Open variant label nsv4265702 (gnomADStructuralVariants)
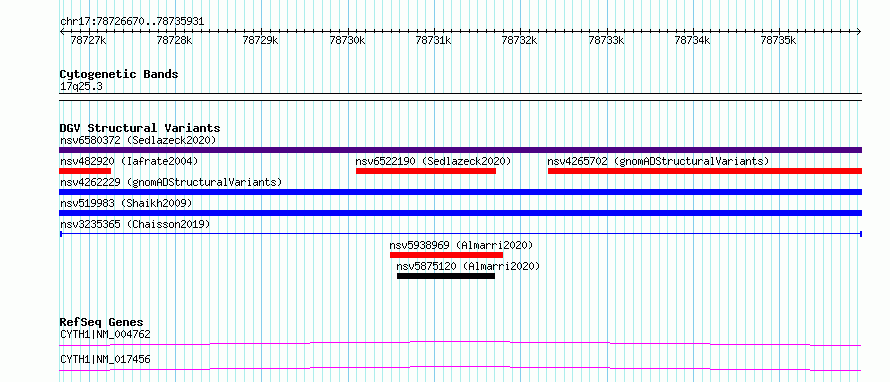The width and height of the screenshot is (890, 382). pyautogui.click(x=658, y=161)
